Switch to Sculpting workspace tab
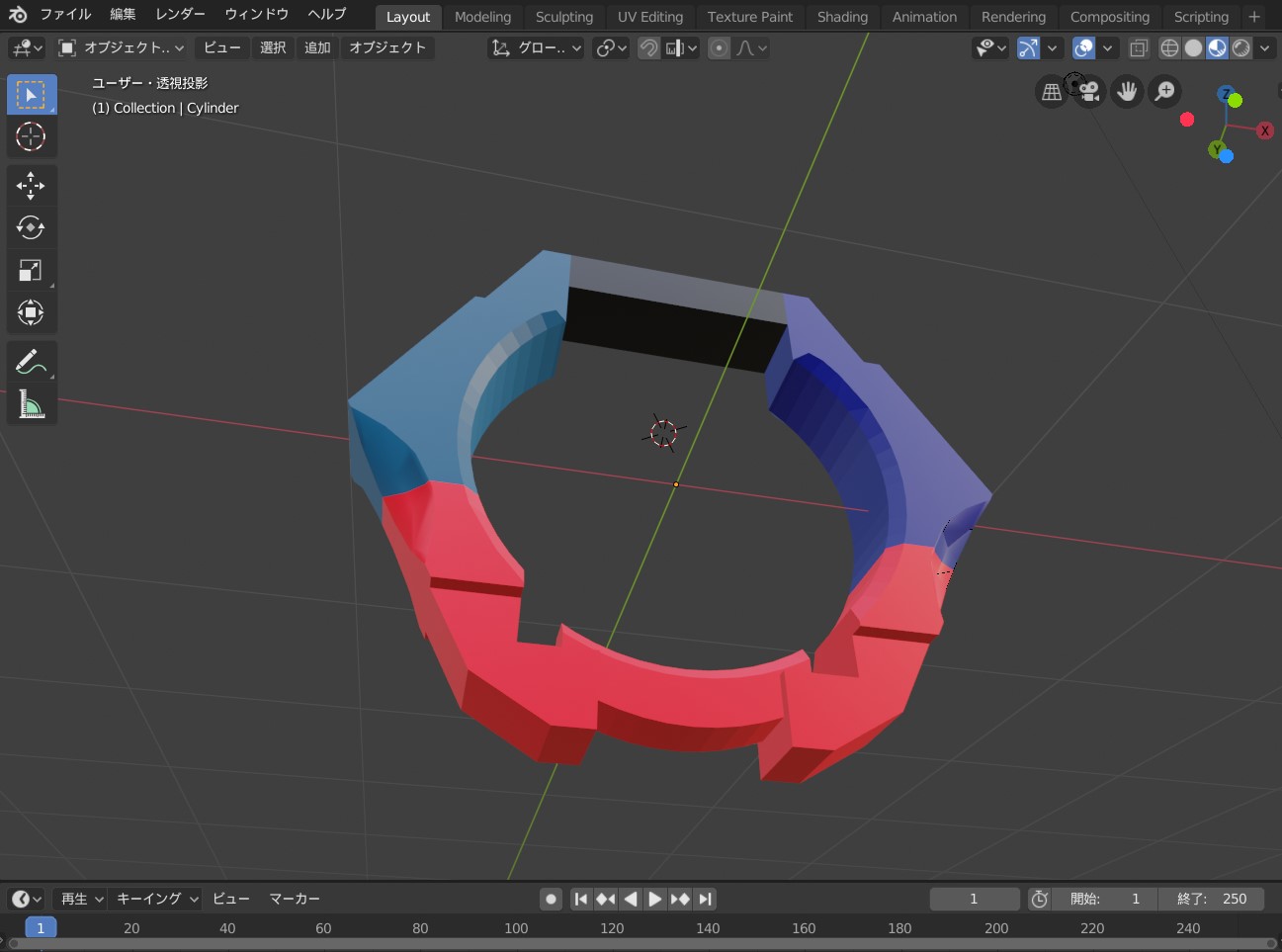Viewport: 1282px width, 952px height. tap(564, 17)
